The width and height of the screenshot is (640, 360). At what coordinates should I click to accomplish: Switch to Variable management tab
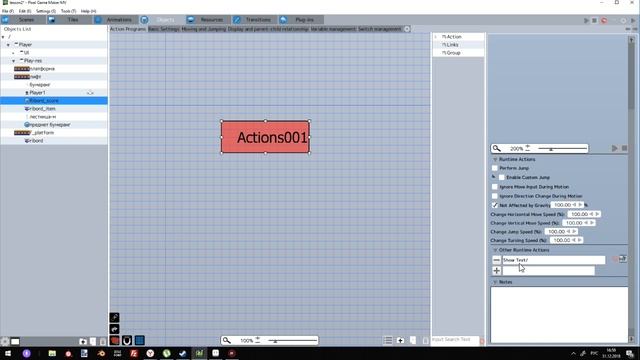333,29
